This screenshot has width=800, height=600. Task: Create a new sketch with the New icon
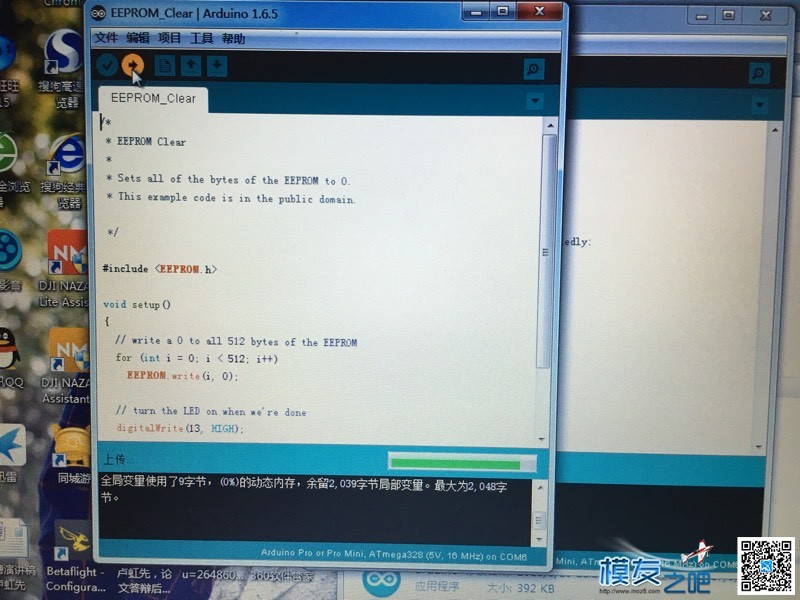[165, 66]
